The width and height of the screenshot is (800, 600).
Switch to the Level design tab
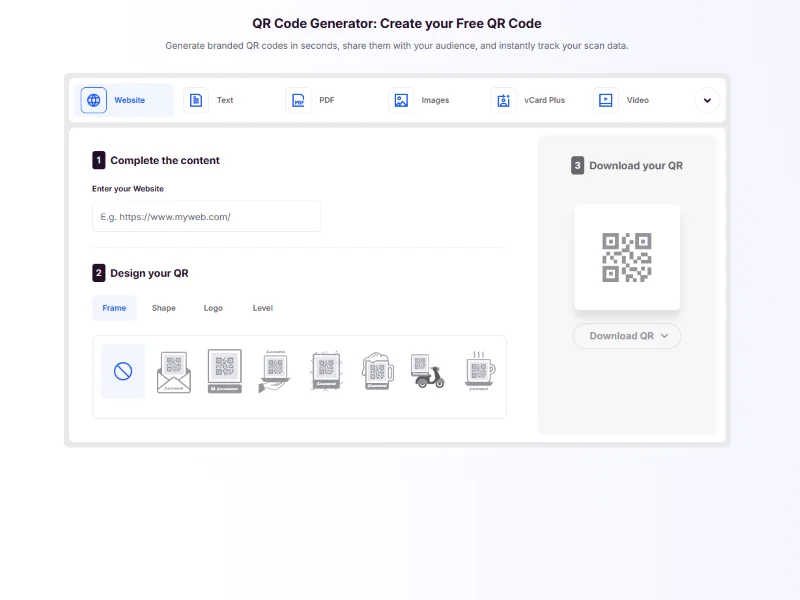pos(263,308)
